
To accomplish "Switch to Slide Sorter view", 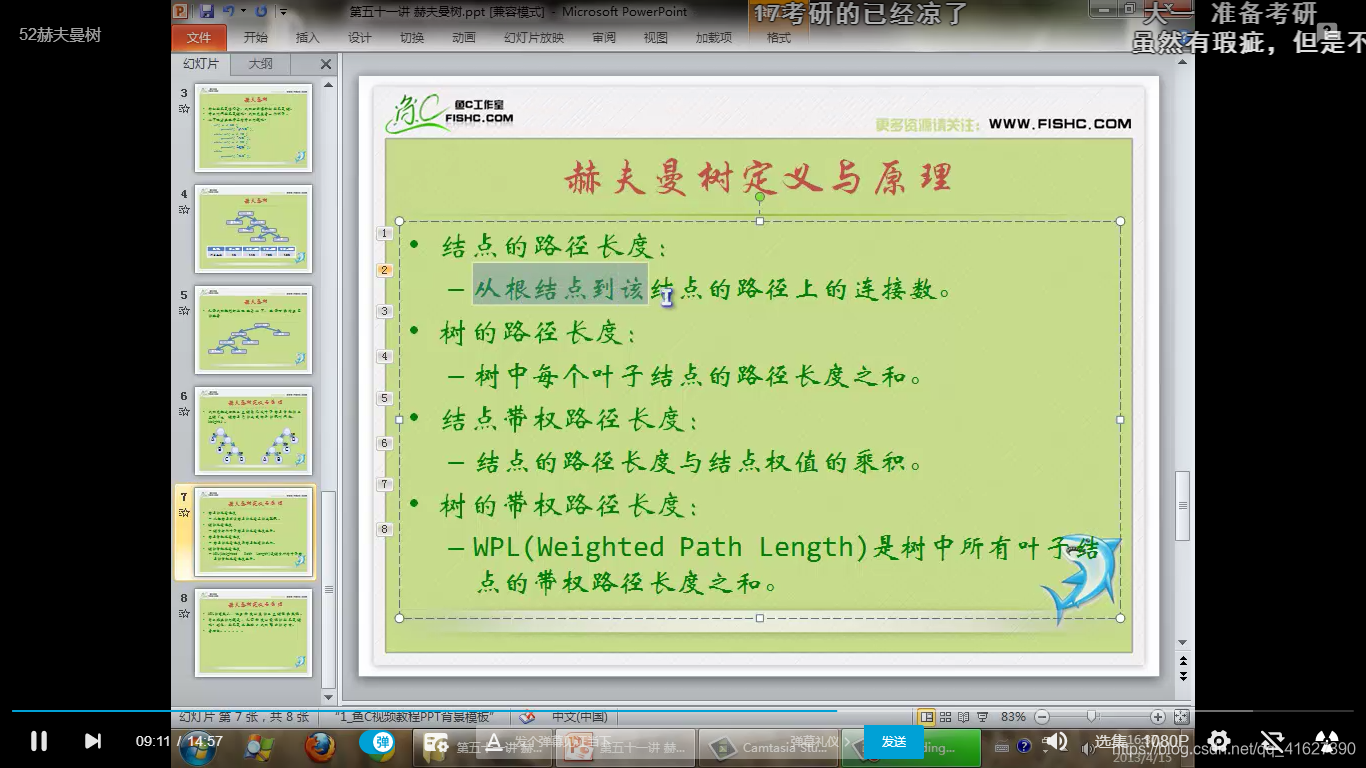I will coord(946,717).
